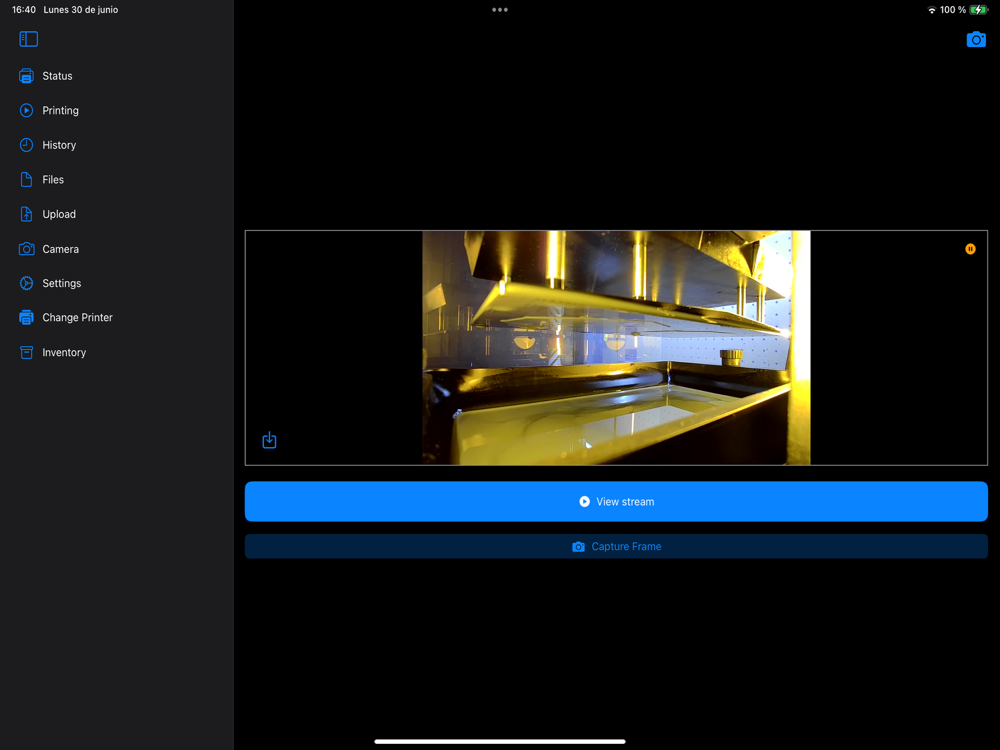Tap the Wi-Fi icon in status bar
Screen dimensions: 1000x750
tap(932, 10)
